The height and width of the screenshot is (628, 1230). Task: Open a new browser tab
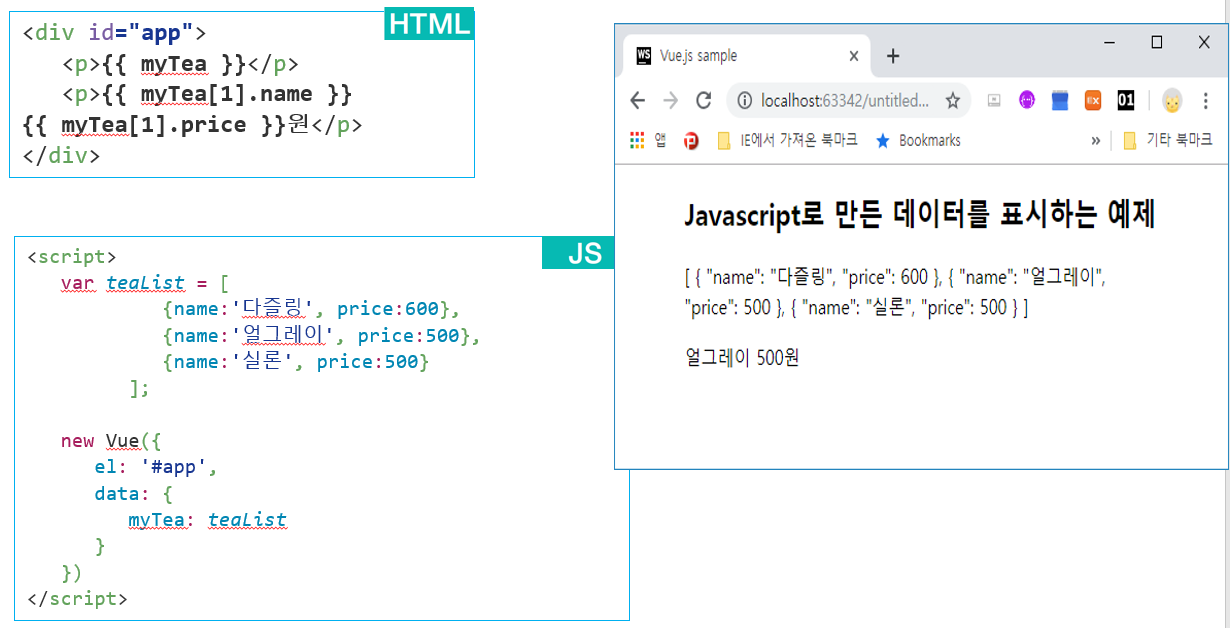coord(893,56)
